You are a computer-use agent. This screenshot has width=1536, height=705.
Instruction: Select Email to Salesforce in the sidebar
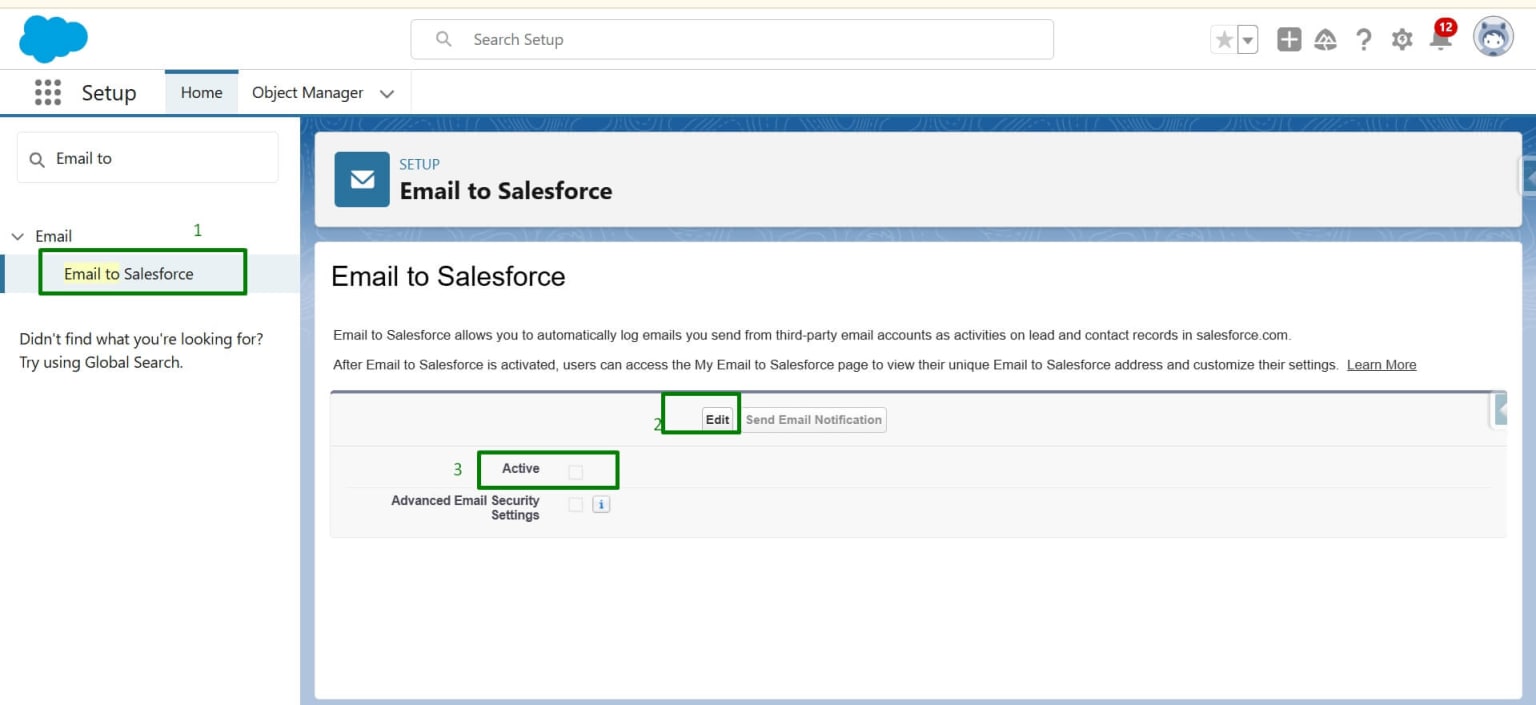coord(129,274)
